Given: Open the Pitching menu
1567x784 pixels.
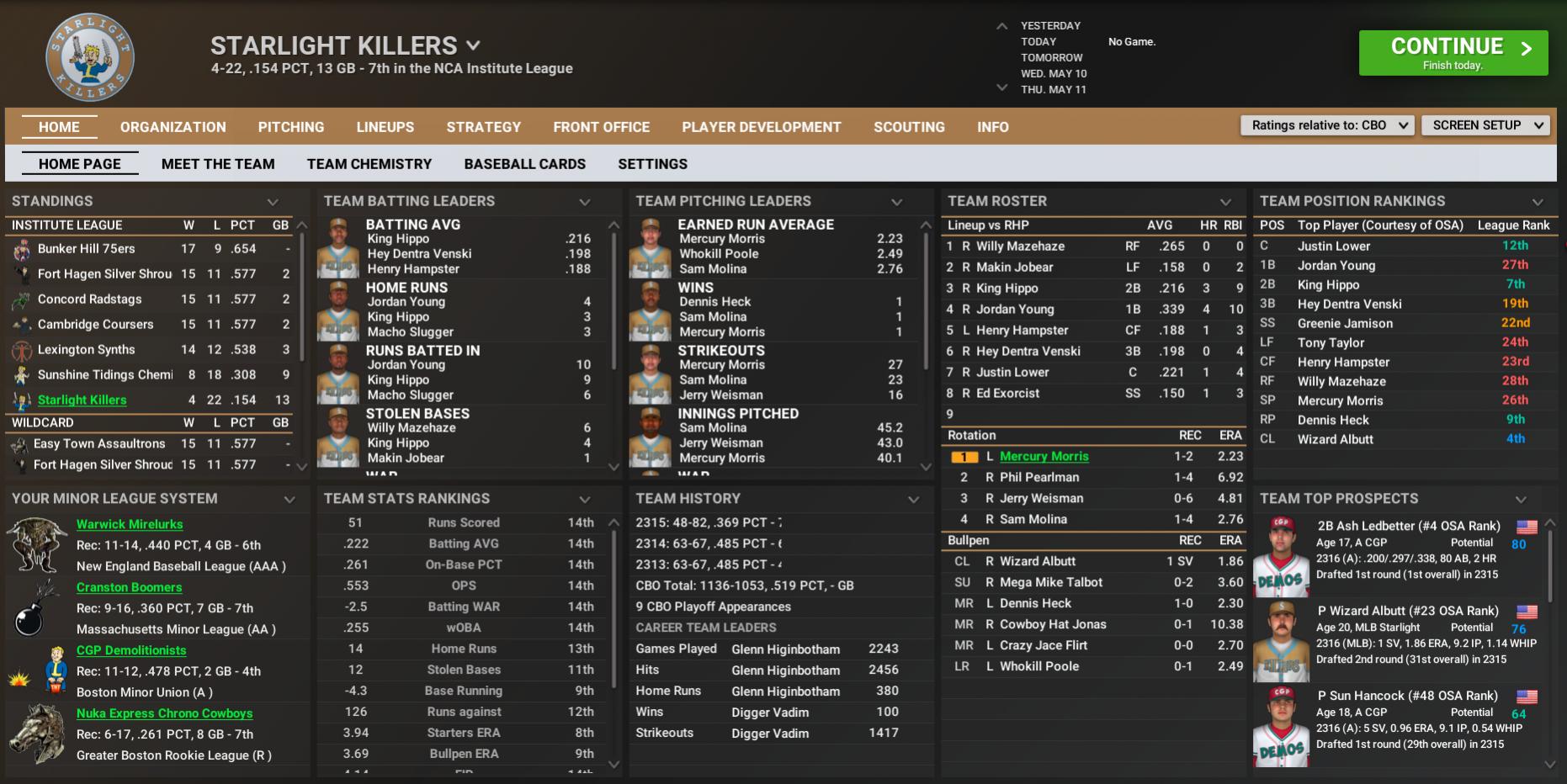Looking at the screenshot, I should [290, 127].
